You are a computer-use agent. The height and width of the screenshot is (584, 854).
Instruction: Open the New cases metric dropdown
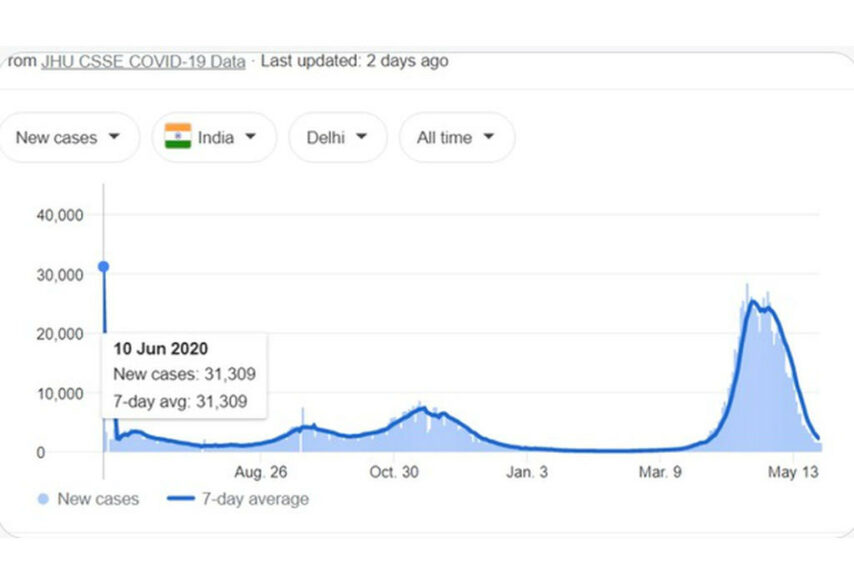(68, 137)
